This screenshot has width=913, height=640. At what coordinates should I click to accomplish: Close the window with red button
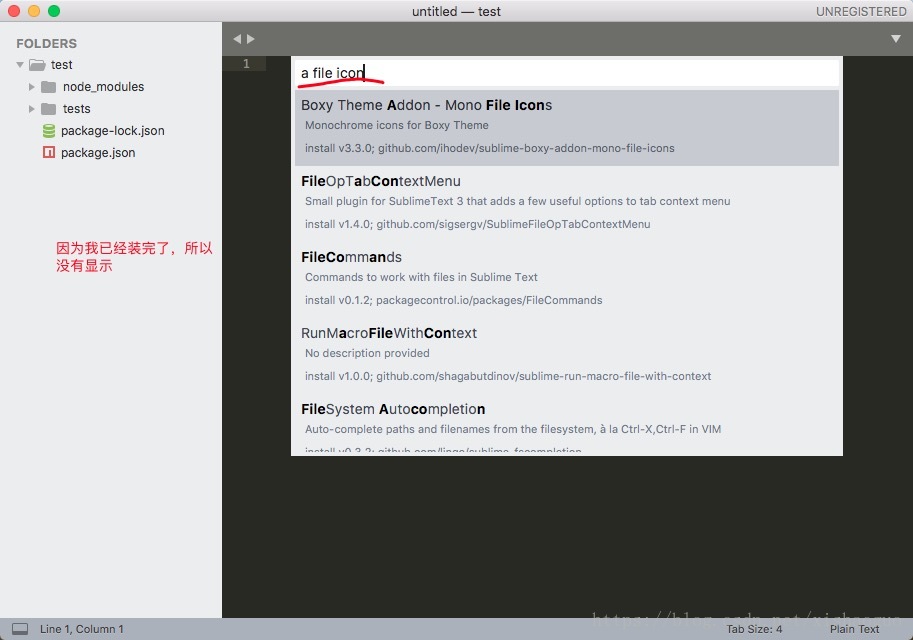[14, 11]
